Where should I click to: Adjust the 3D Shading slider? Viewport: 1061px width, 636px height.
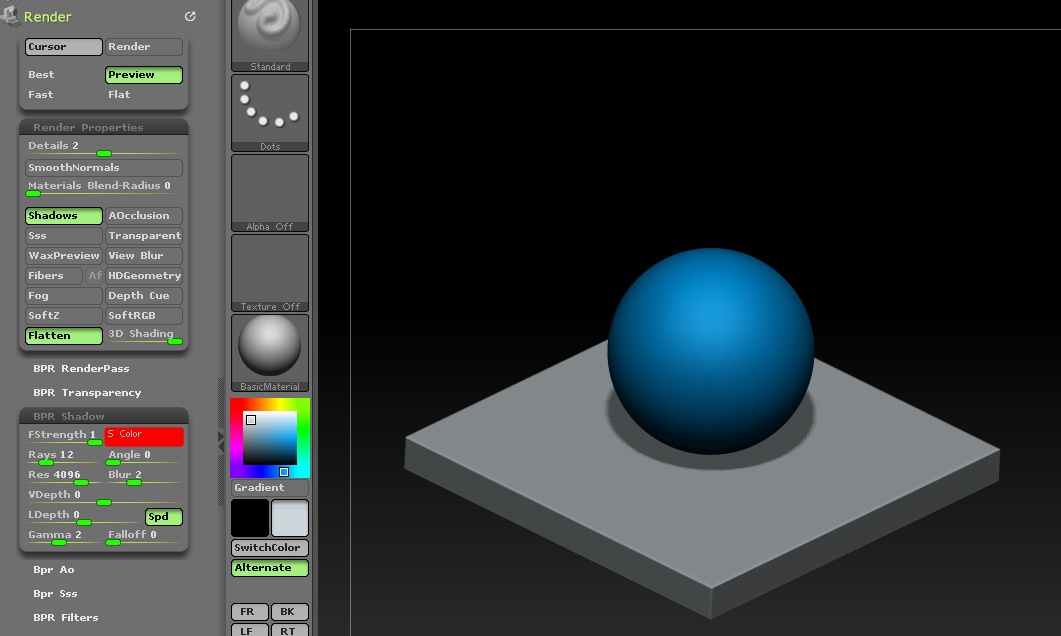(x=143, y=336)
